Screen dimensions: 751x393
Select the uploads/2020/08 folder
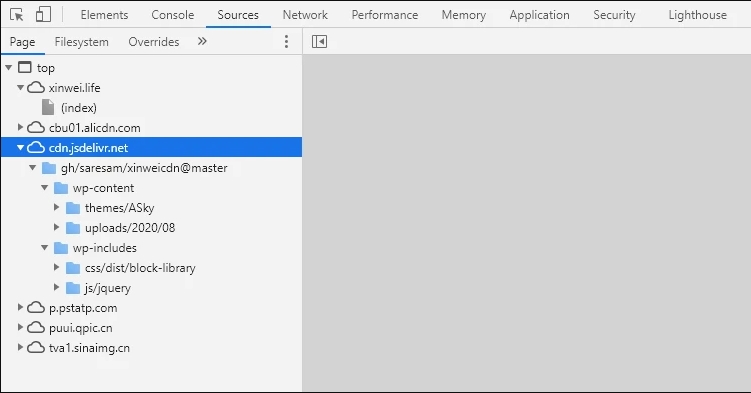point(130,228)
